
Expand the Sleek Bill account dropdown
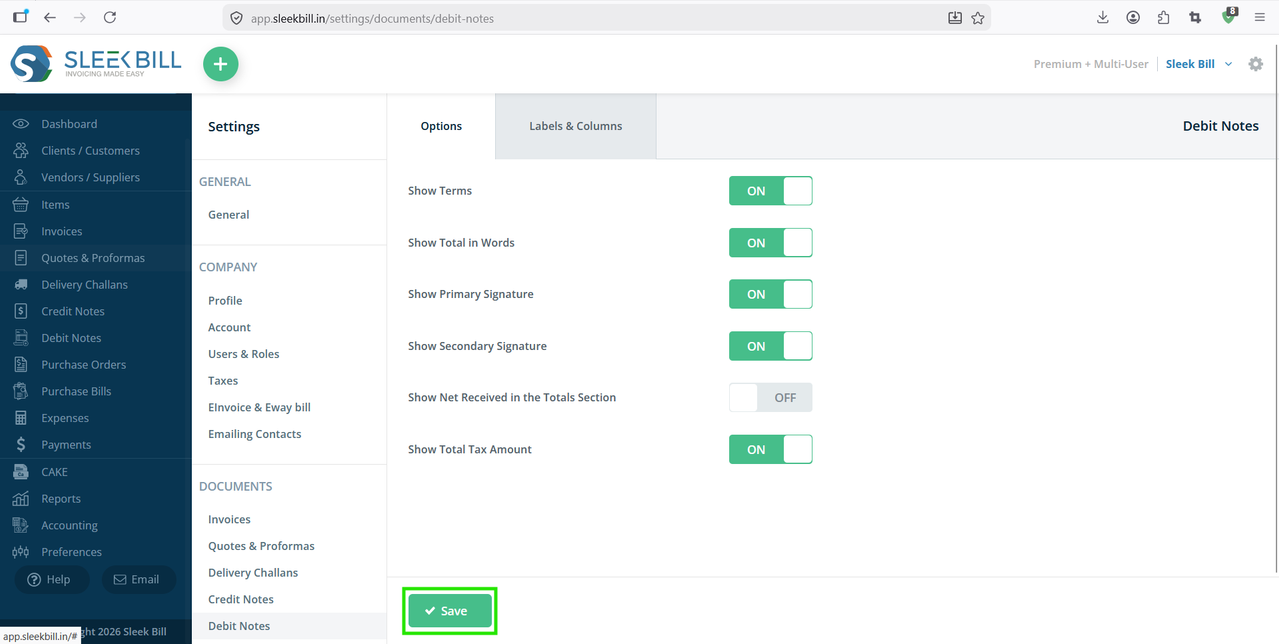(1199, 64)
